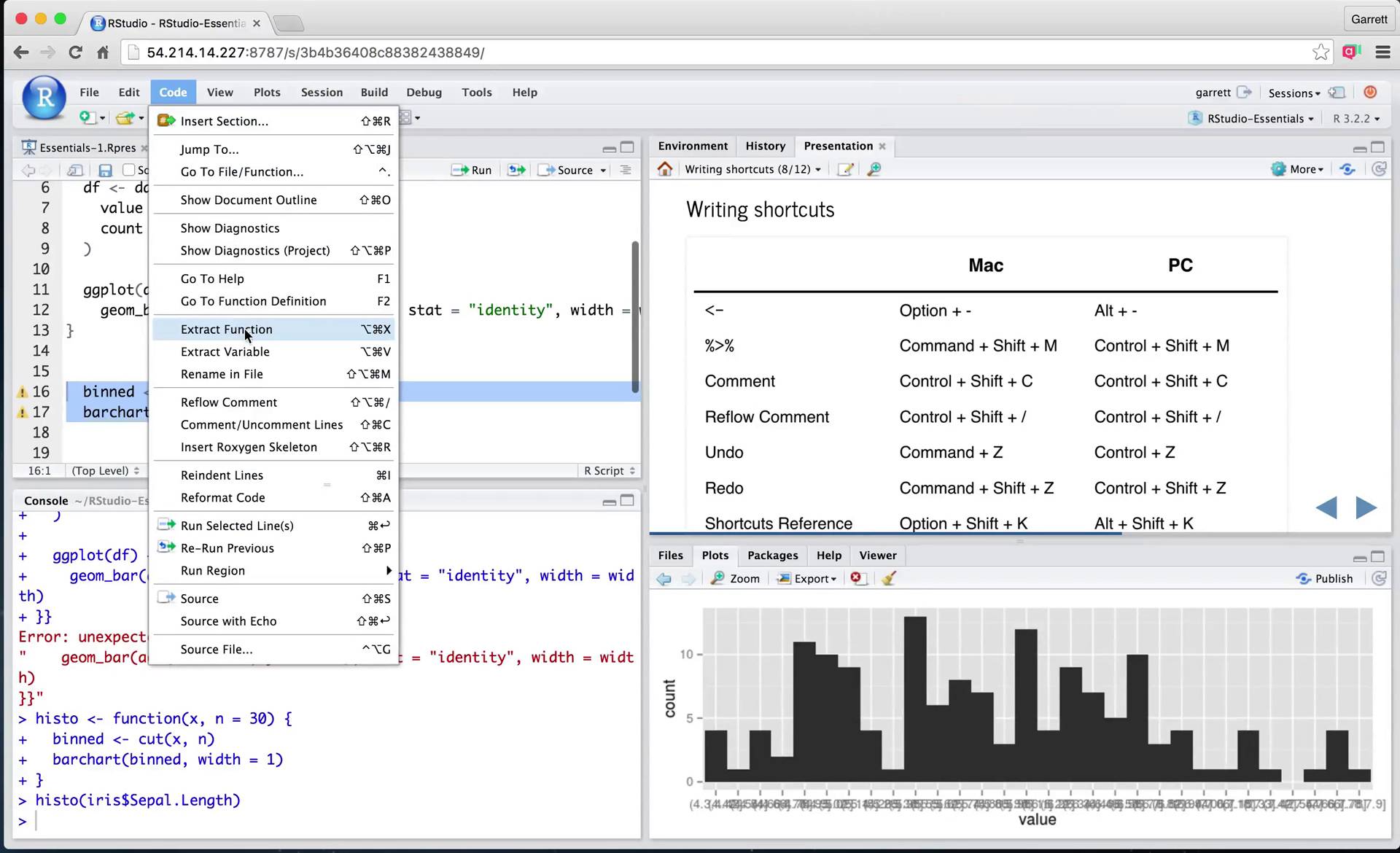
Task: Open the RStudio-Essentials project dropdown
Action: pyautogui.click(x=1254, y=118)
